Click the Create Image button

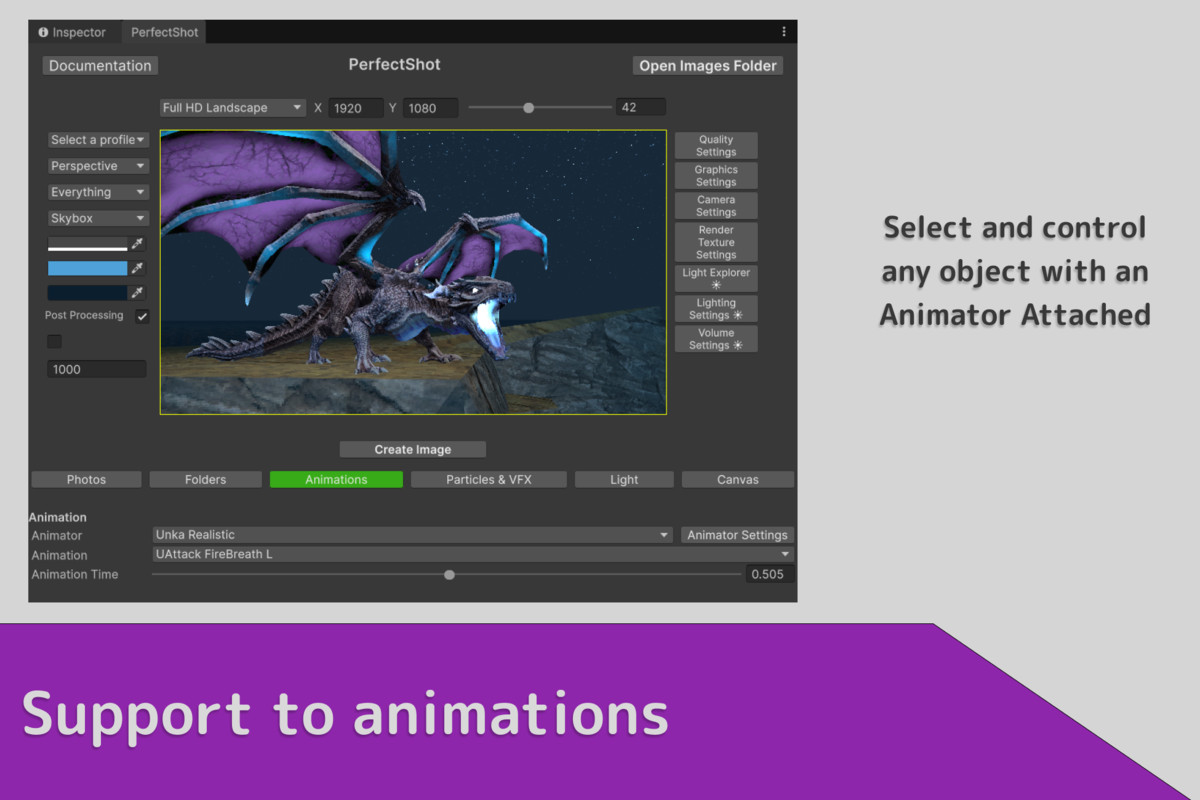(412, 448)
